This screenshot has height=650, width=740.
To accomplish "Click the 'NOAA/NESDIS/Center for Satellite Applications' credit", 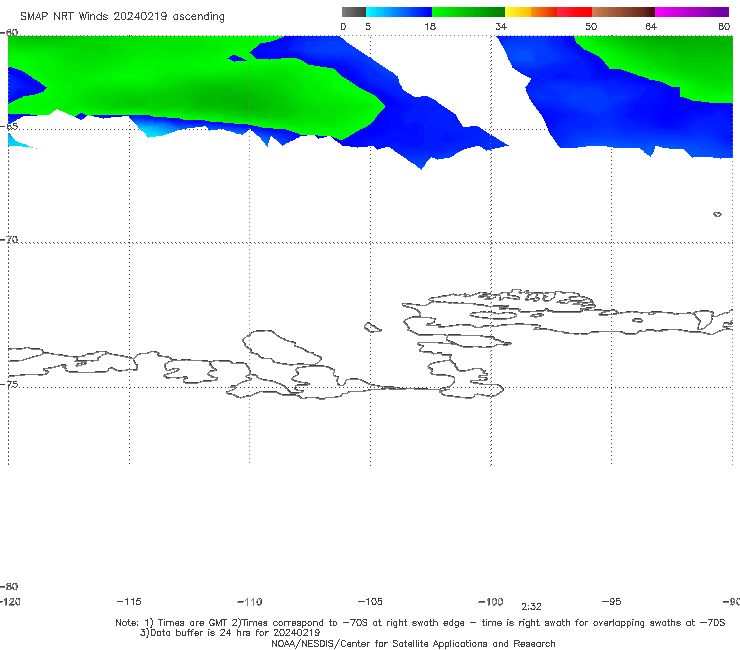I will pyautogui.click(x=413, y=643).
